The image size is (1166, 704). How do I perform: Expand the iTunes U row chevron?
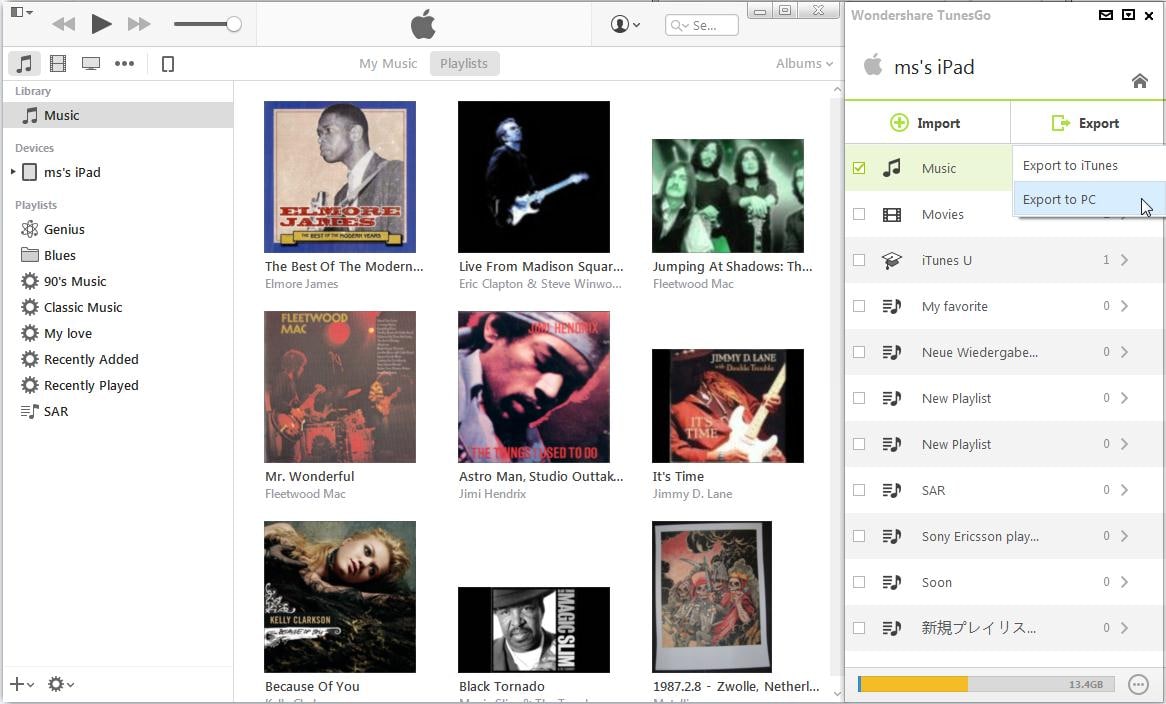pos(1124,260)
